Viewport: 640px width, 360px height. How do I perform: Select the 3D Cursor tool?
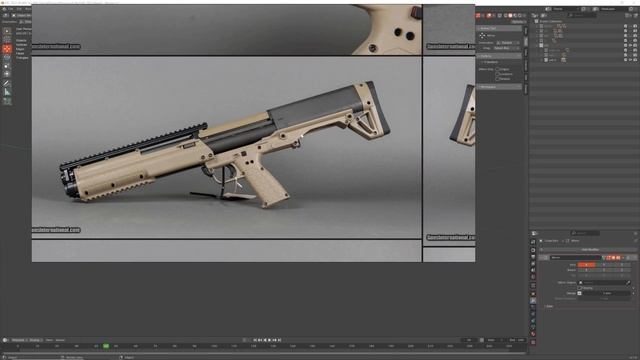pos(7,39)
